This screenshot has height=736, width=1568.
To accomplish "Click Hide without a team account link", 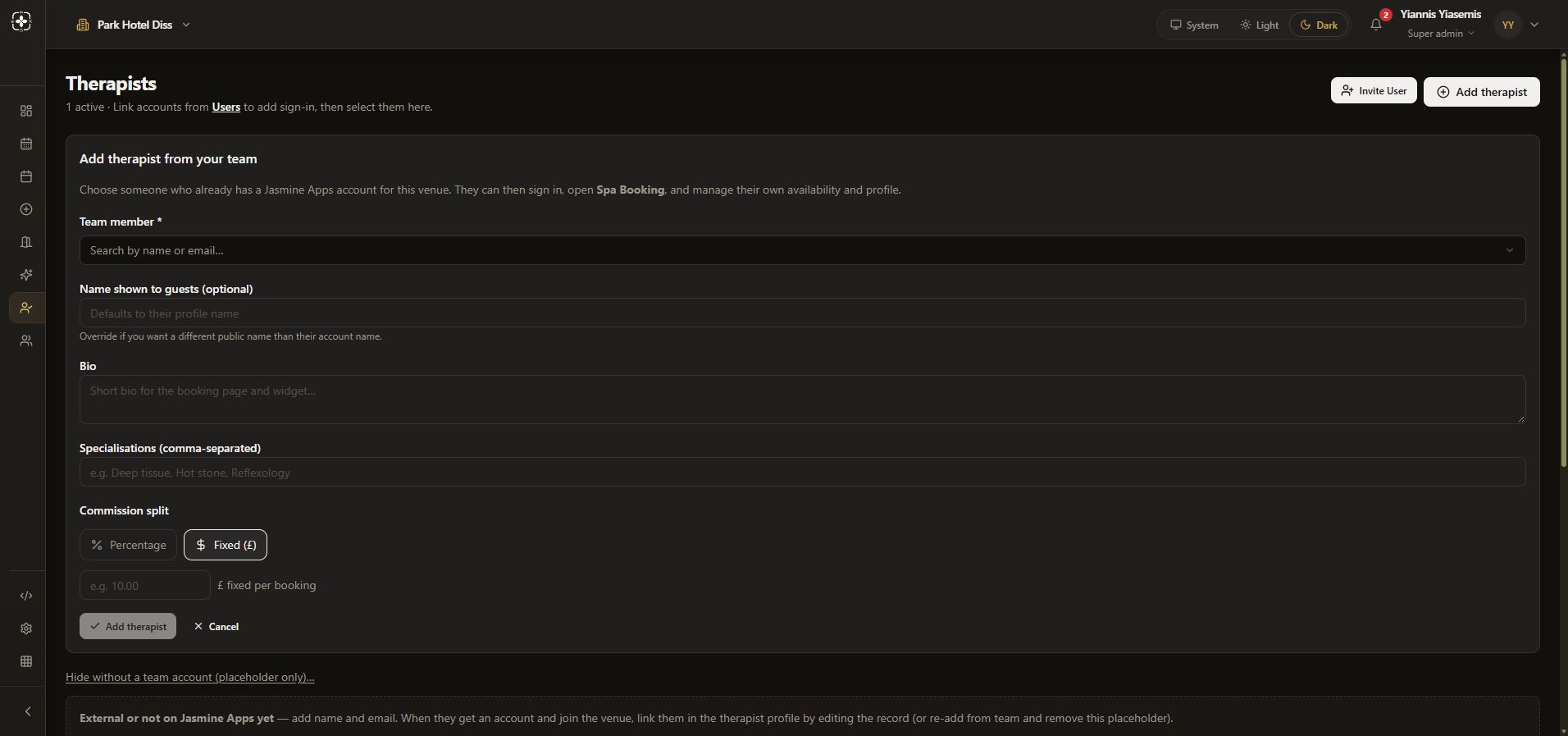I will click(x=190, y=677).
